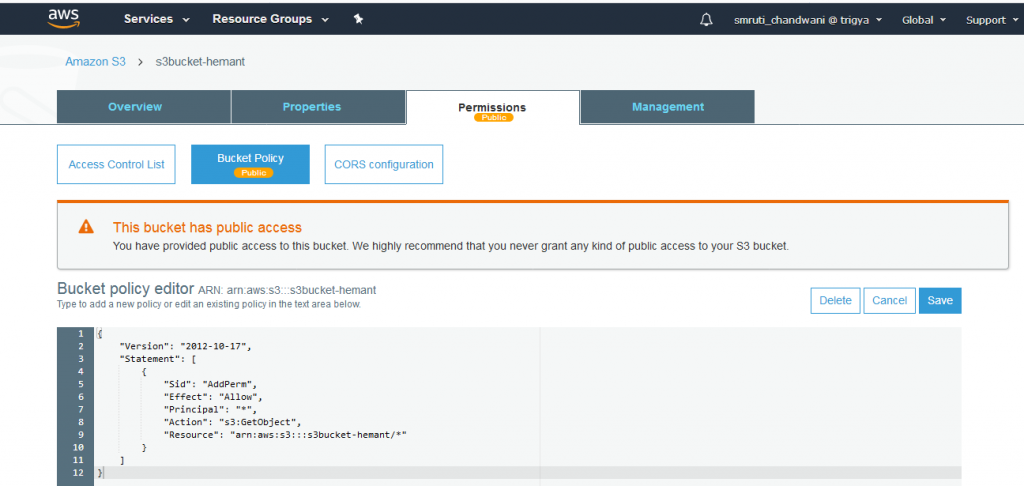Click the pin shortcut icon in navbar

[x=358, y=19]
